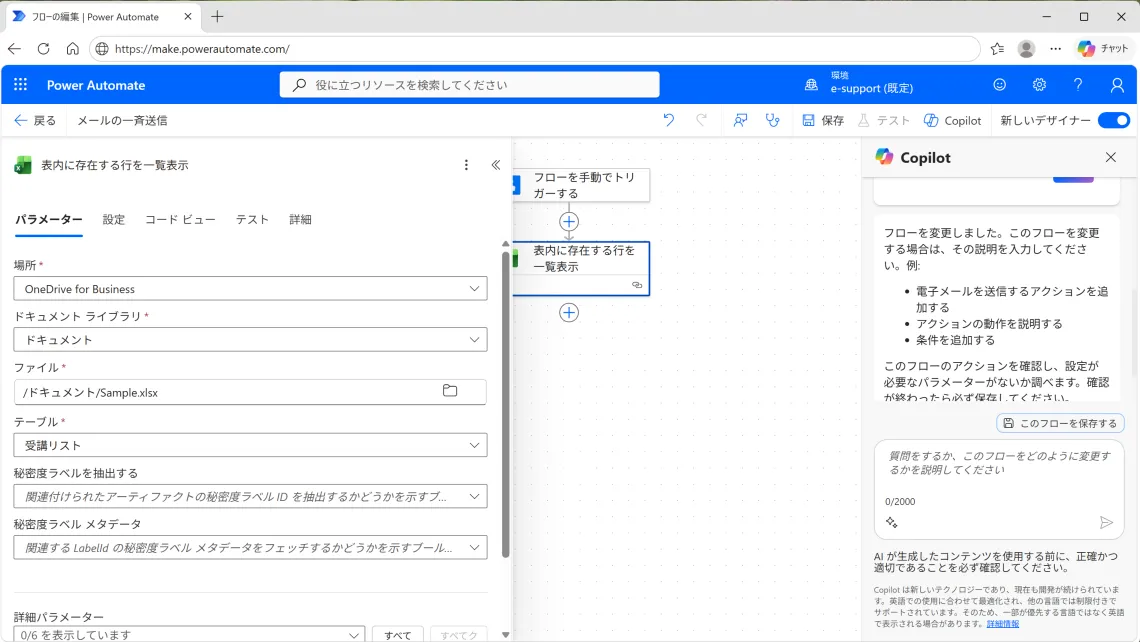
Task: Switch to the 設定 tab
Action: tap(115, 219)
